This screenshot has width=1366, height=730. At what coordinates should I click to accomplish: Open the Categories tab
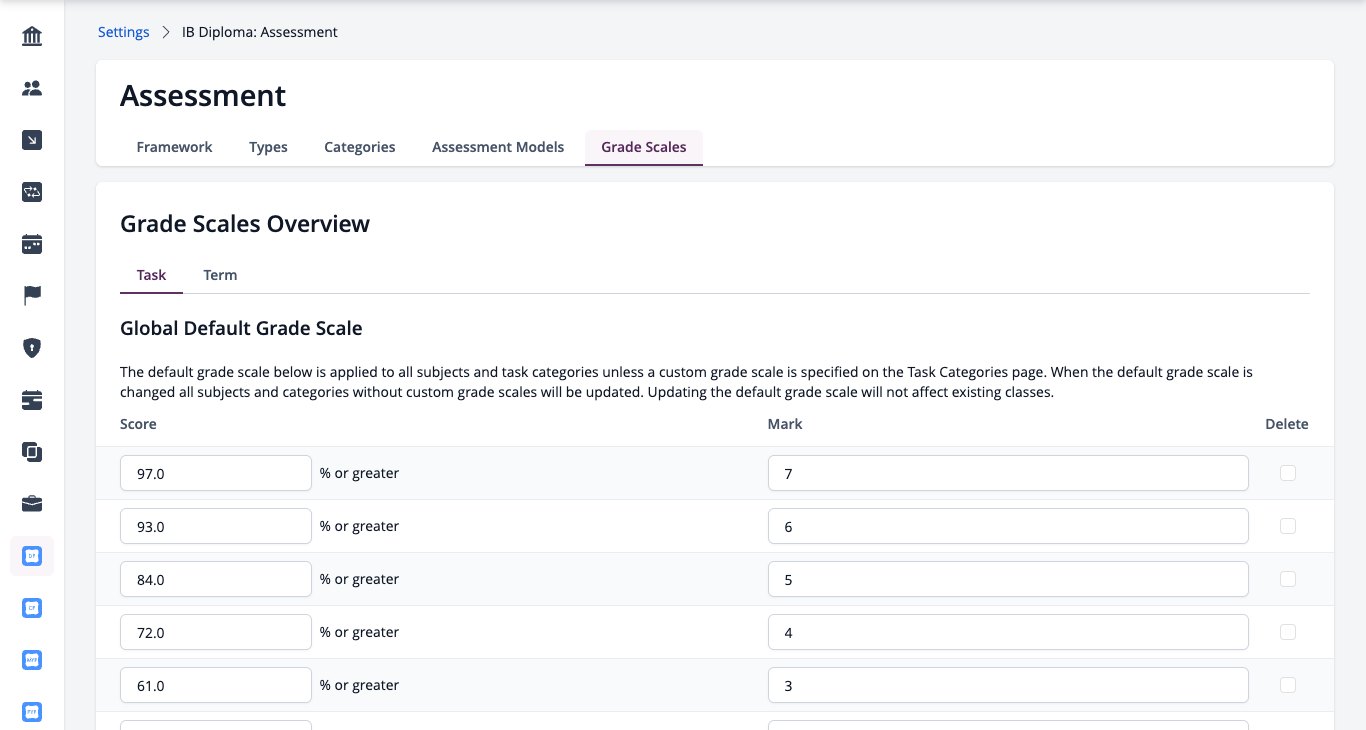[x=360, y=147]
